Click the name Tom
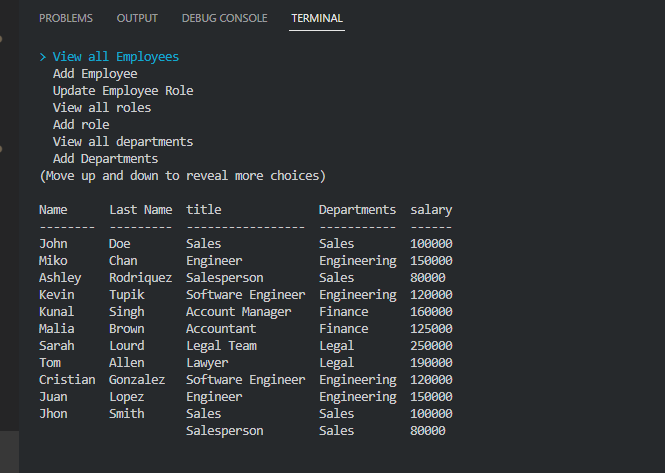Image resolution: width=665 pixels, height=473 pixels. coord(50,362)
